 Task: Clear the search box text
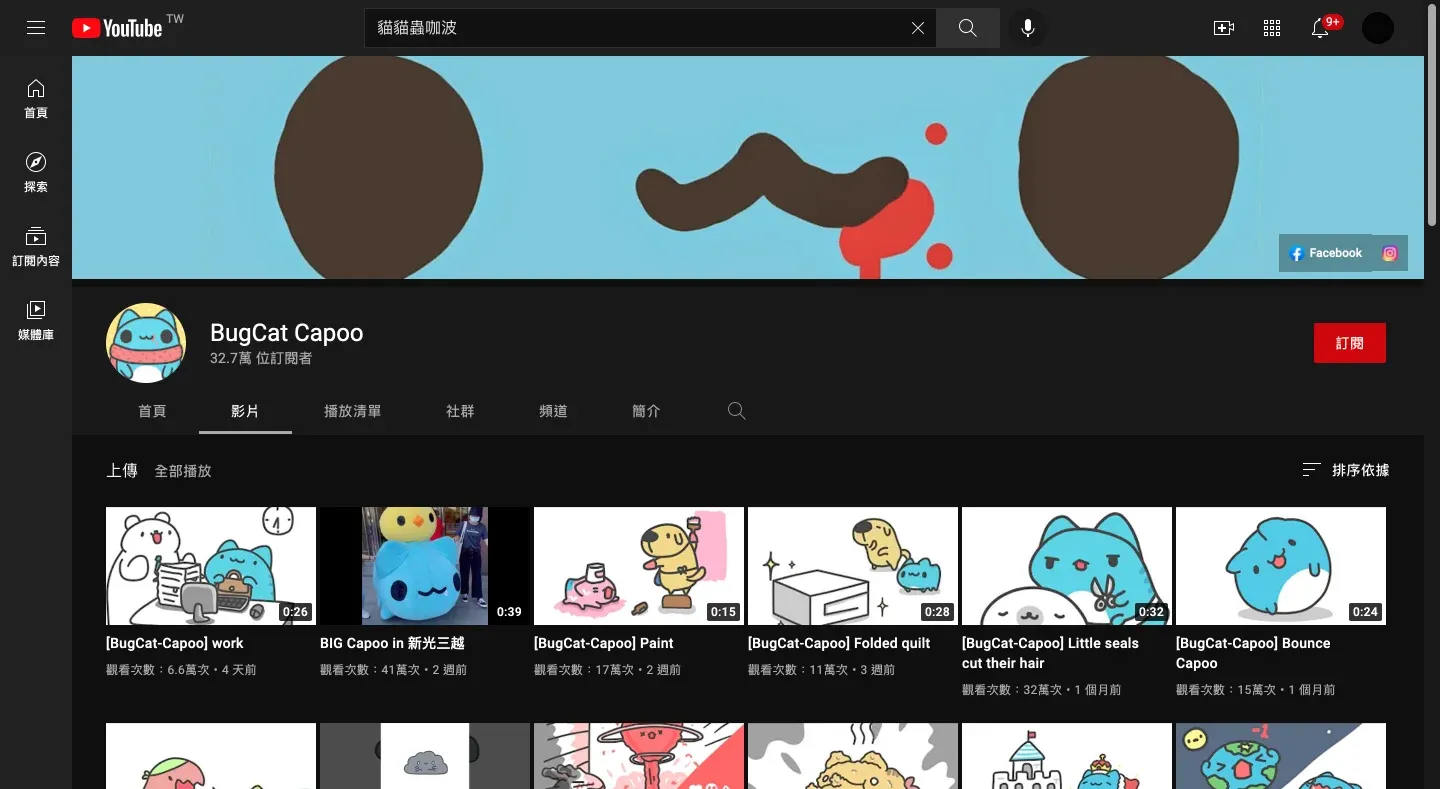tap(917, 28)
